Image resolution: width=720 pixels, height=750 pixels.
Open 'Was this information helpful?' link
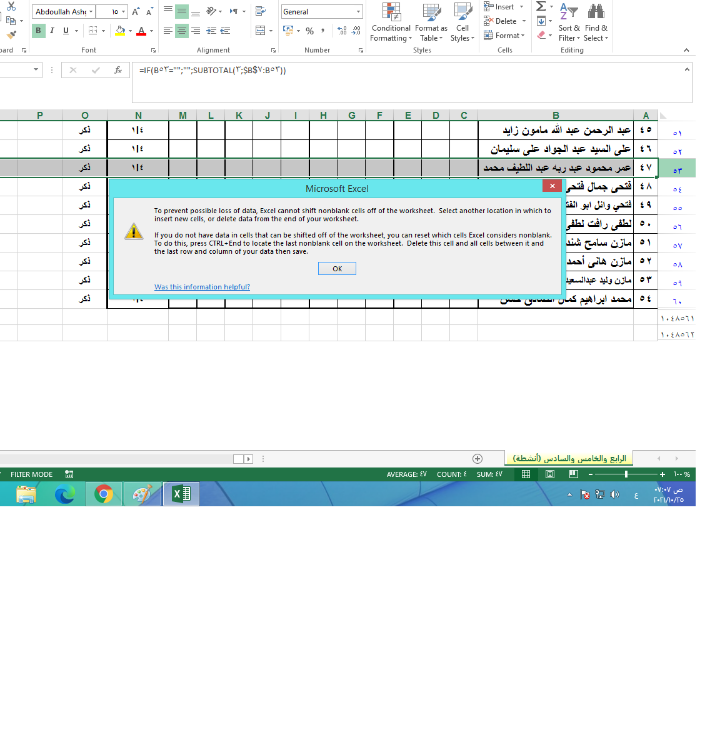coord(202,287)
